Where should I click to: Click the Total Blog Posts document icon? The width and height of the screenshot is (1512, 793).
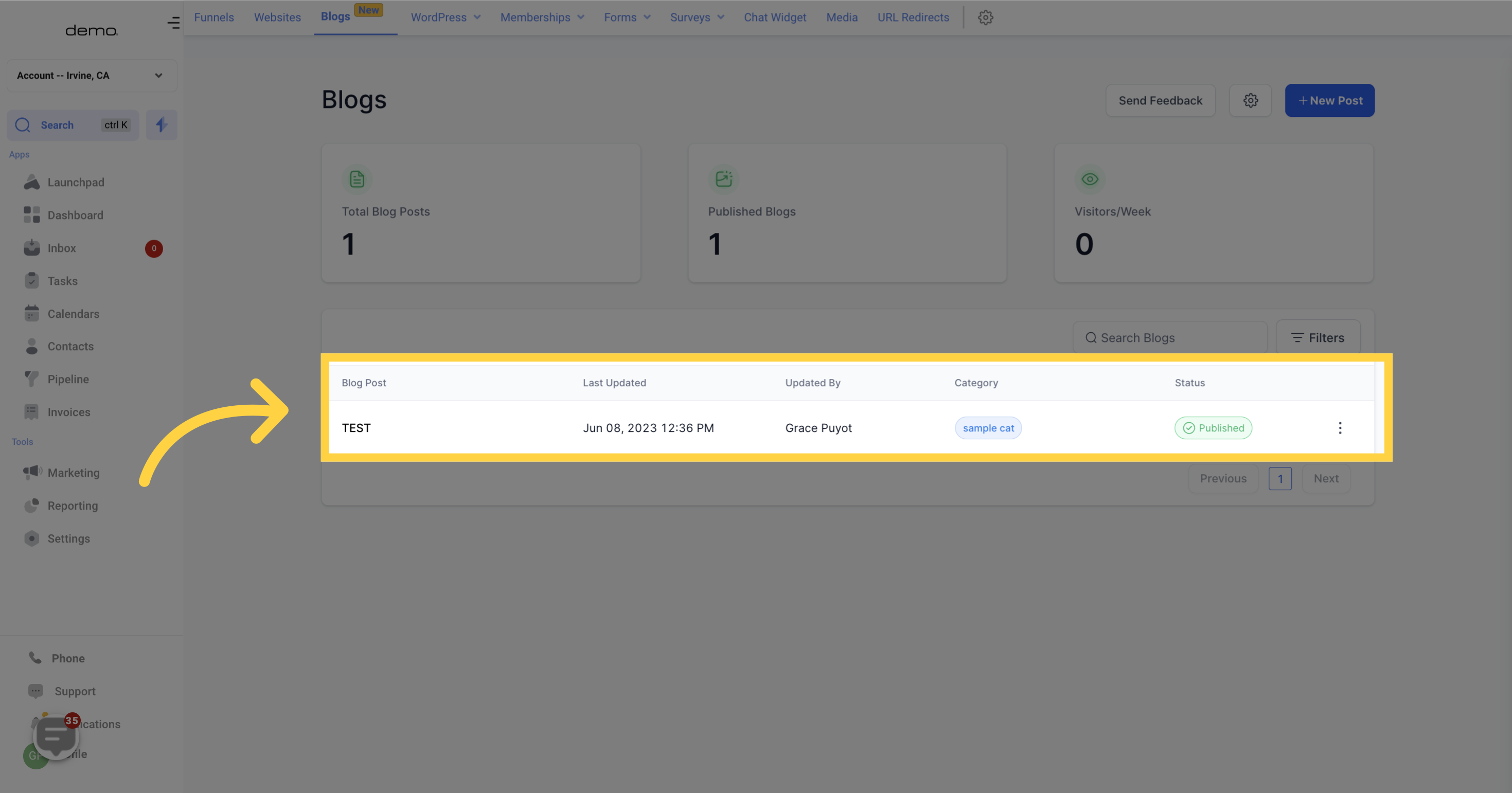point(357,179)
